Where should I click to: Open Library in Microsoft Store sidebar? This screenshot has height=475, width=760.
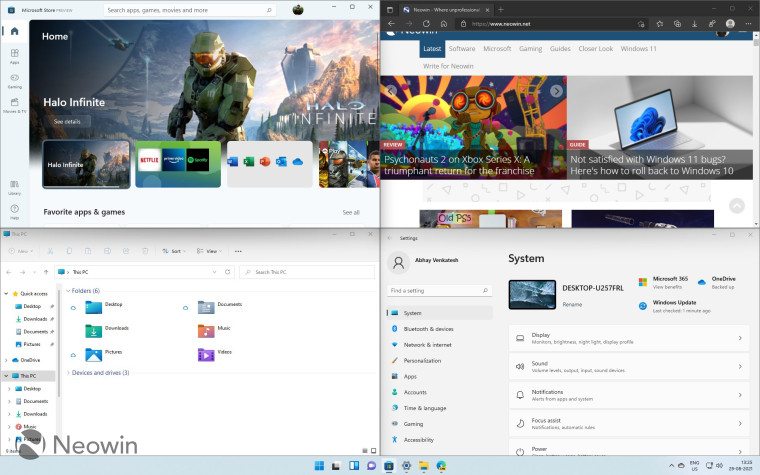(x=15, y=187)
